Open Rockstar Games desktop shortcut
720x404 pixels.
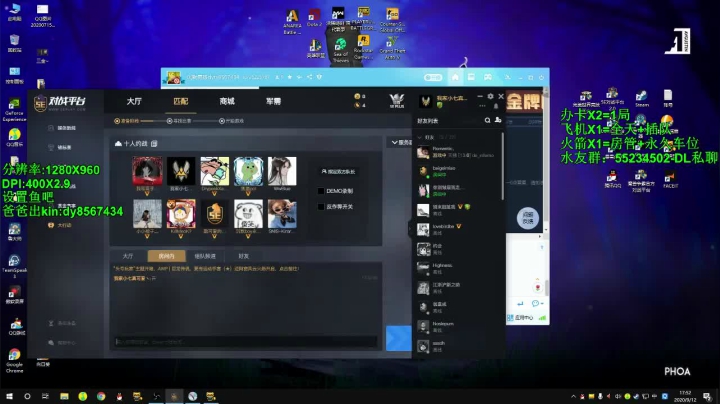click(363, 48)
